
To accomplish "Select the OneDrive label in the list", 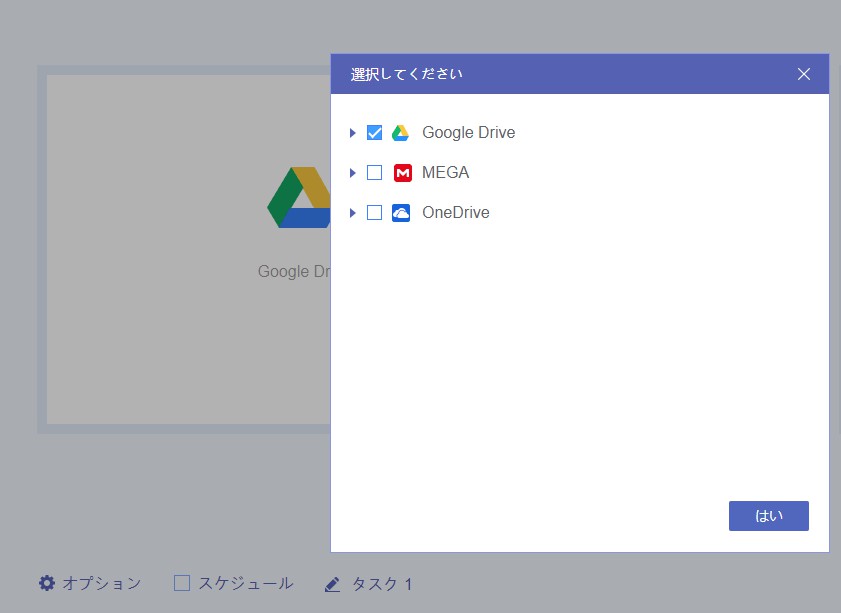I will (x=455, y=213).
